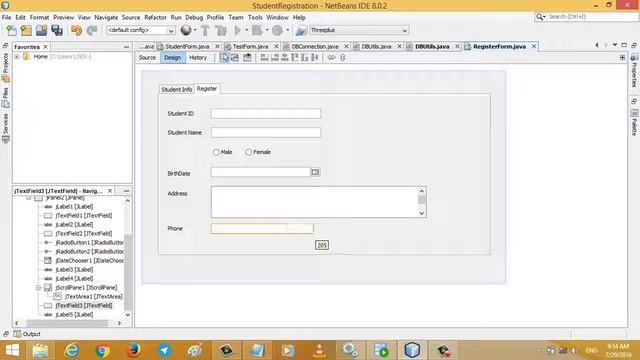Select the Register form tab
Screen dimensions: 640x360
click(207, 89)
